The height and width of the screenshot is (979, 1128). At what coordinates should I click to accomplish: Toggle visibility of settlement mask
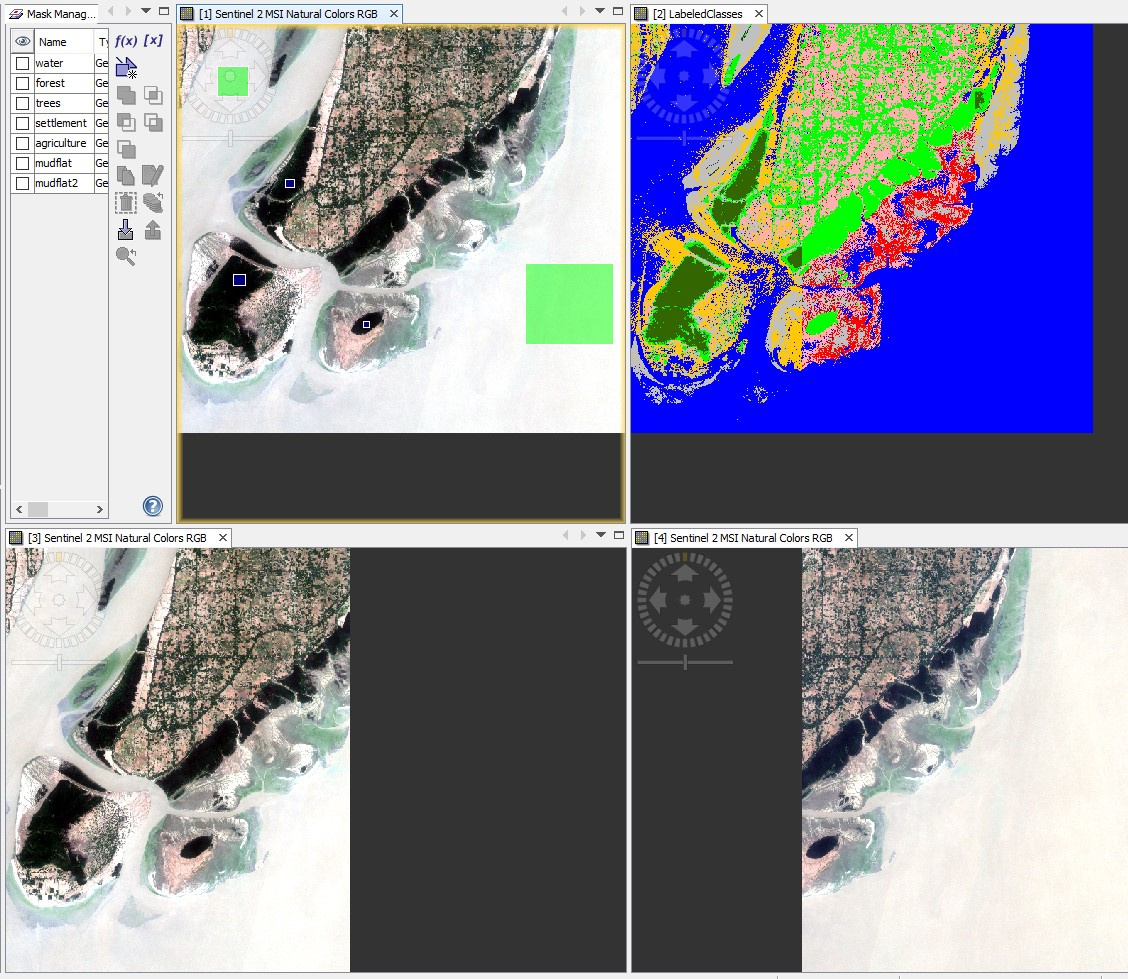pyautogui.click(x=22, y=124)
